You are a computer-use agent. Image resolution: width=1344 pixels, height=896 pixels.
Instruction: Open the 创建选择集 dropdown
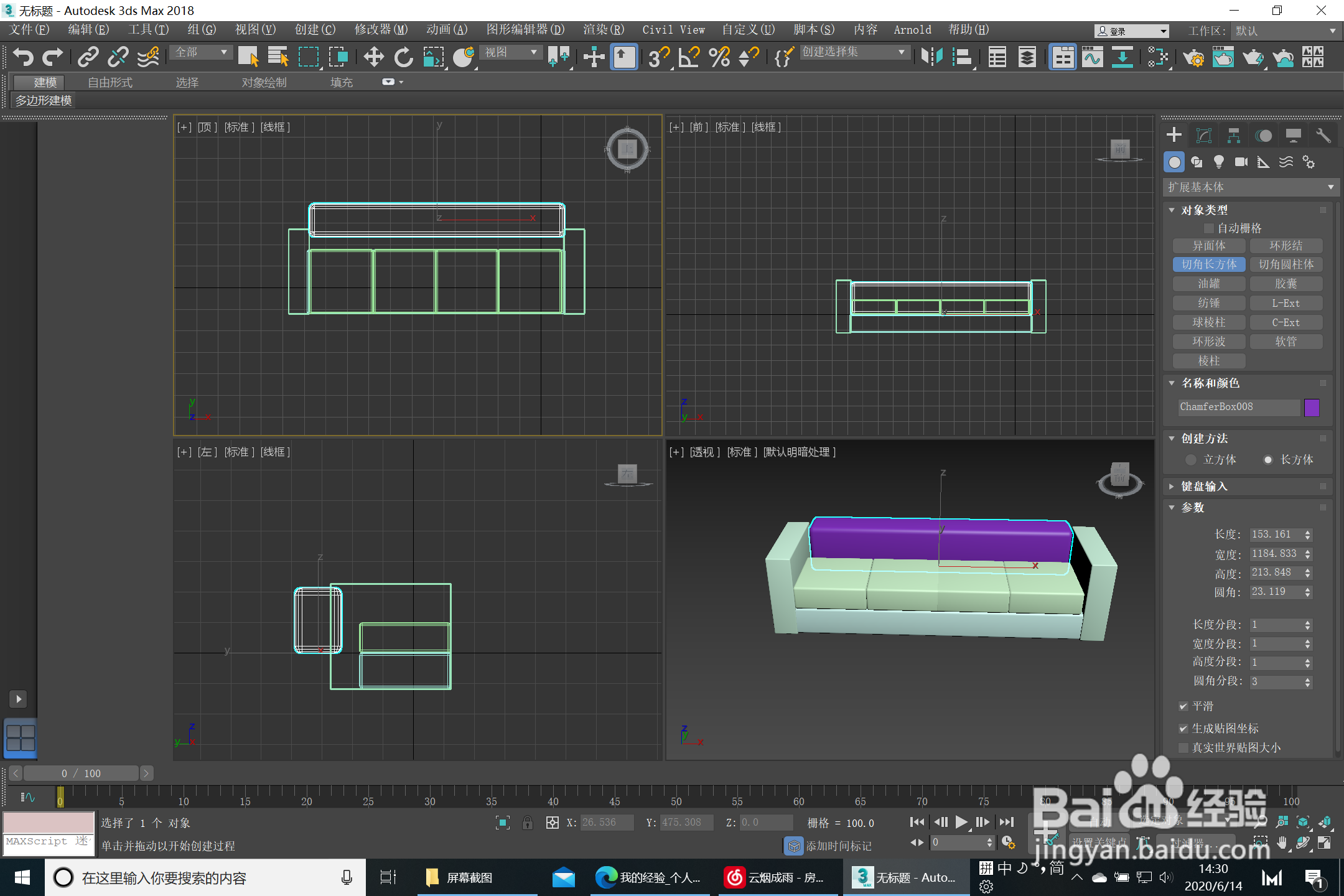click(x=852, y=52)
